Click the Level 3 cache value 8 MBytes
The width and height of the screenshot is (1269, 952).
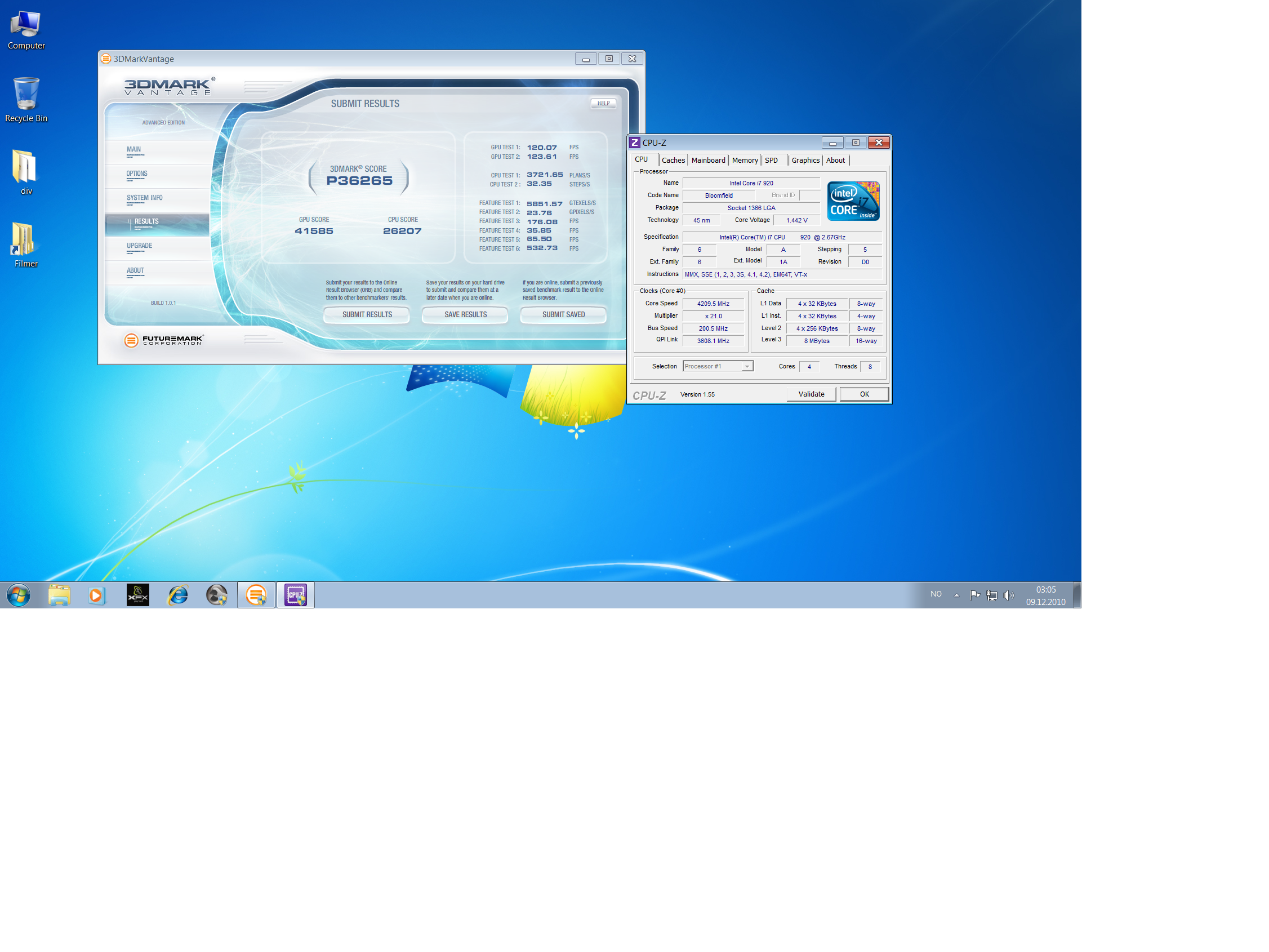click(816, 341)
